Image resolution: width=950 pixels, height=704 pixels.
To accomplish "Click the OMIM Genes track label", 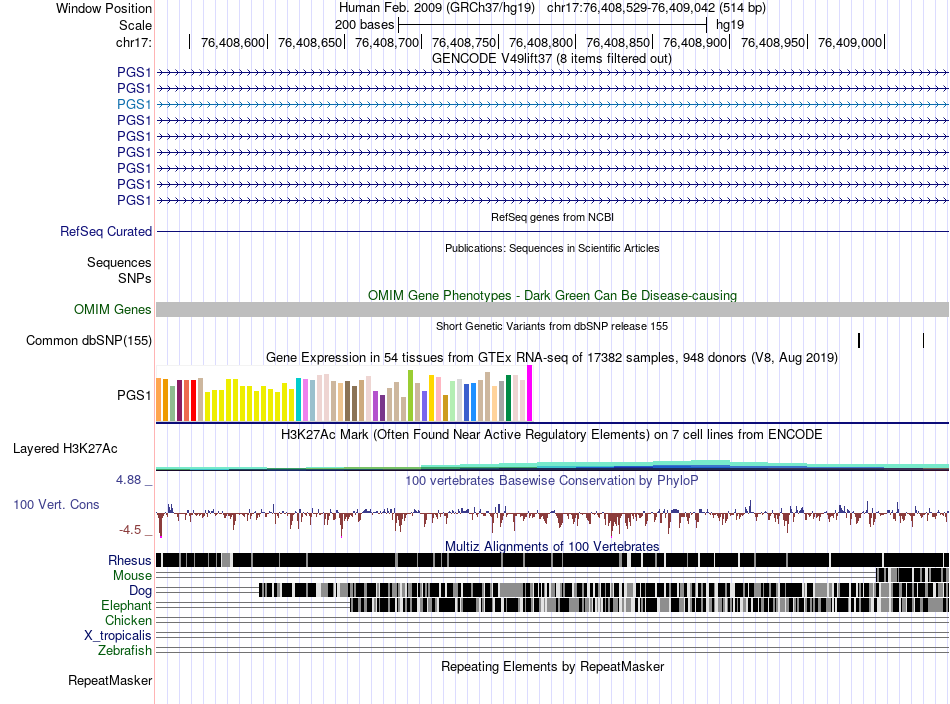I will pos(113,310).
